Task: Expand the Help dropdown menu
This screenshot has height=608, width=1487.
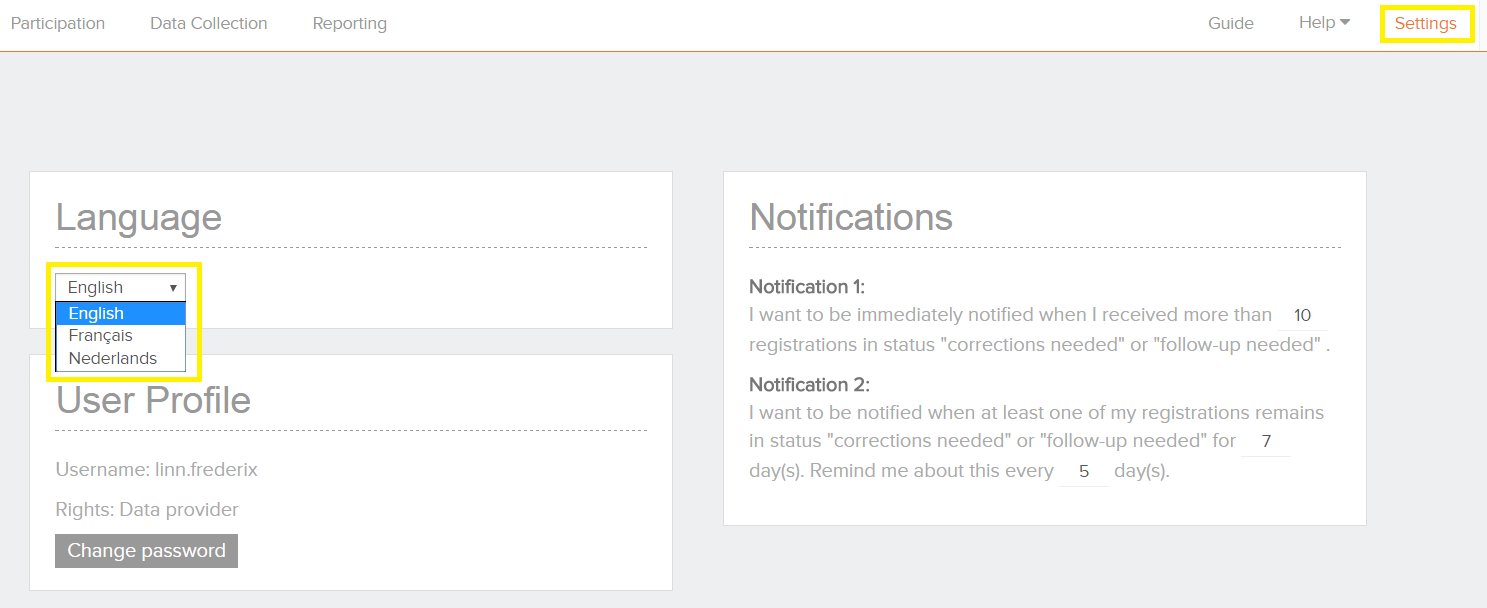Action: [x=1323, y=23]
